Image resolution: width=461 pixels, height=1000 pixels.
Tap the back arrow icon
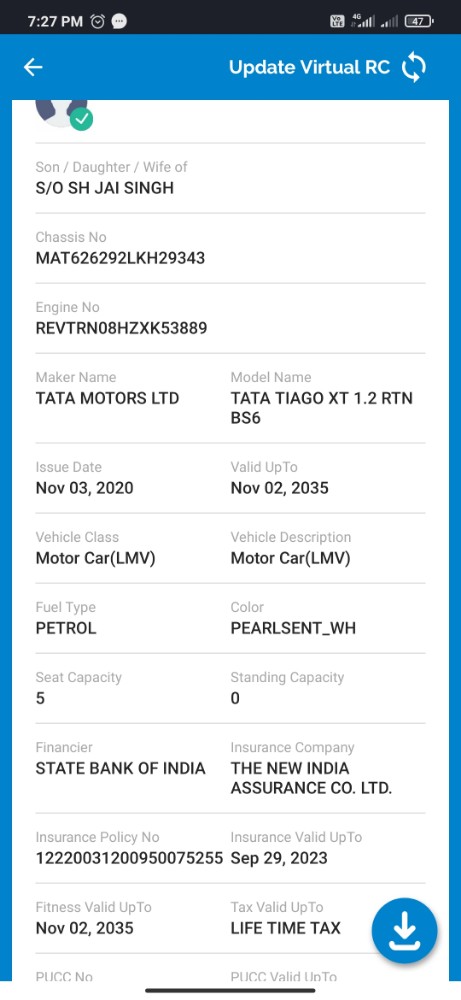(33, 67)
